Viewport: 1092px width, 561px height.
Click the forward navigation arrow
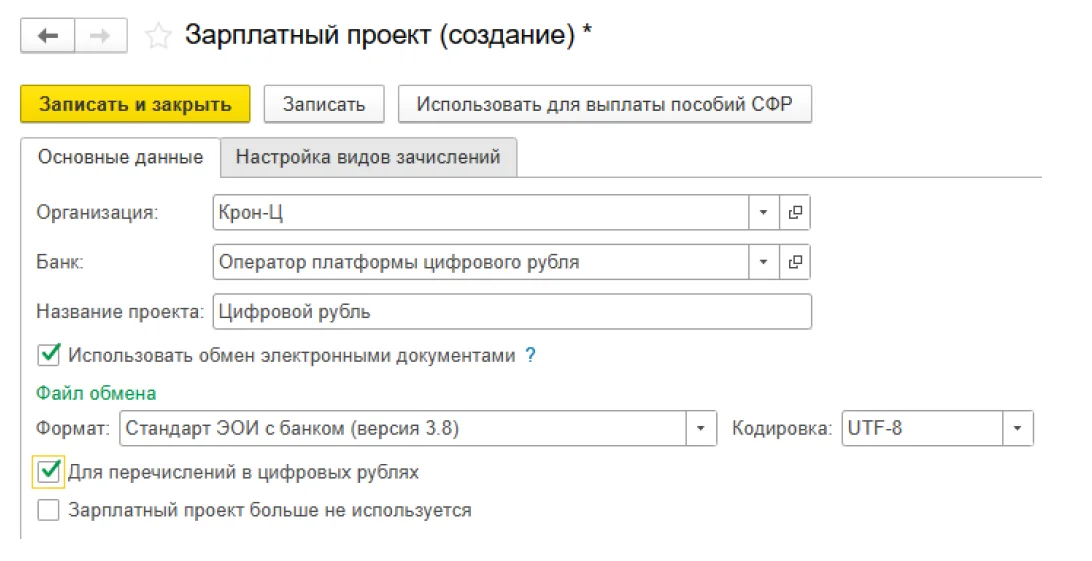pyautogui.click(x=100, y=35)
